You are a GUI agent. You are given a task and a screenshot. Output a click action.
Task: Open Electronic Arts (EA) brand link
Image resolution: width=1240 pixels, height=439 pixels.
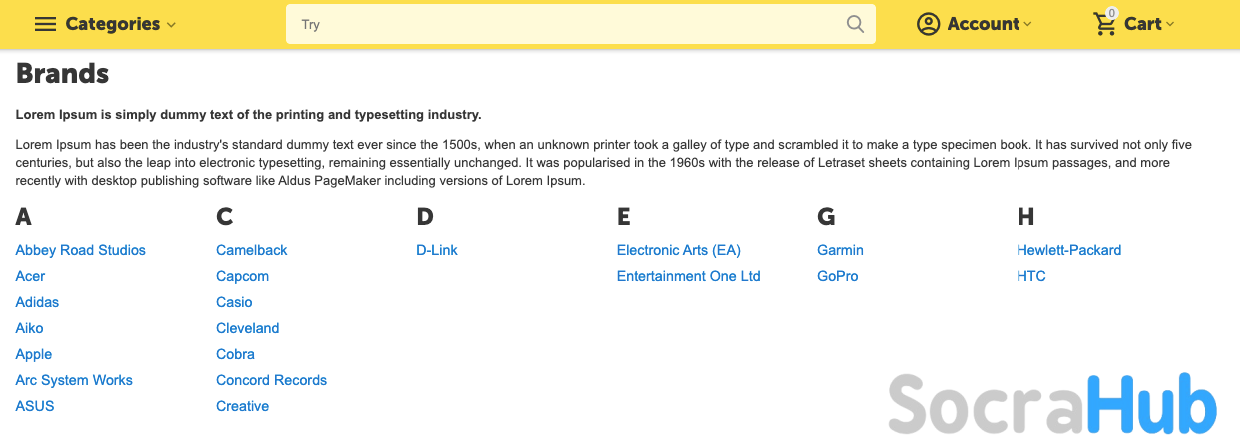[679, 250]
